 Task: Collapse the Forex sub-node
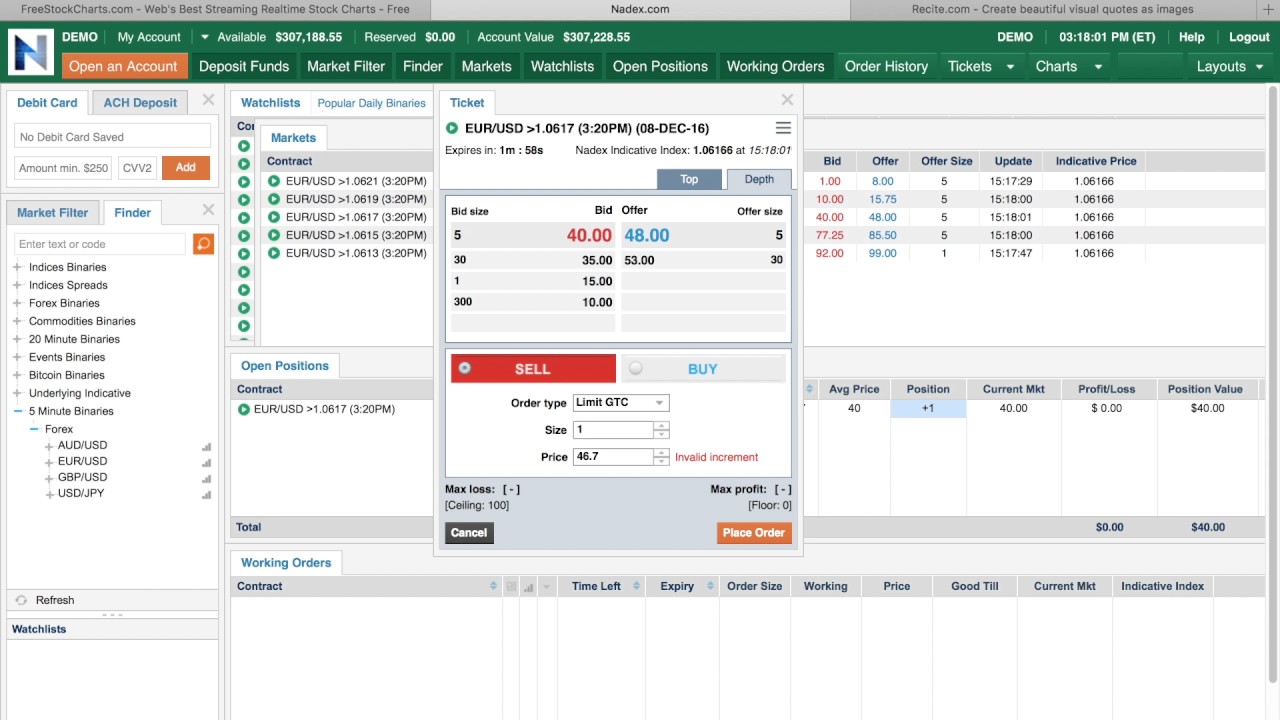click(x=34, y=429)
